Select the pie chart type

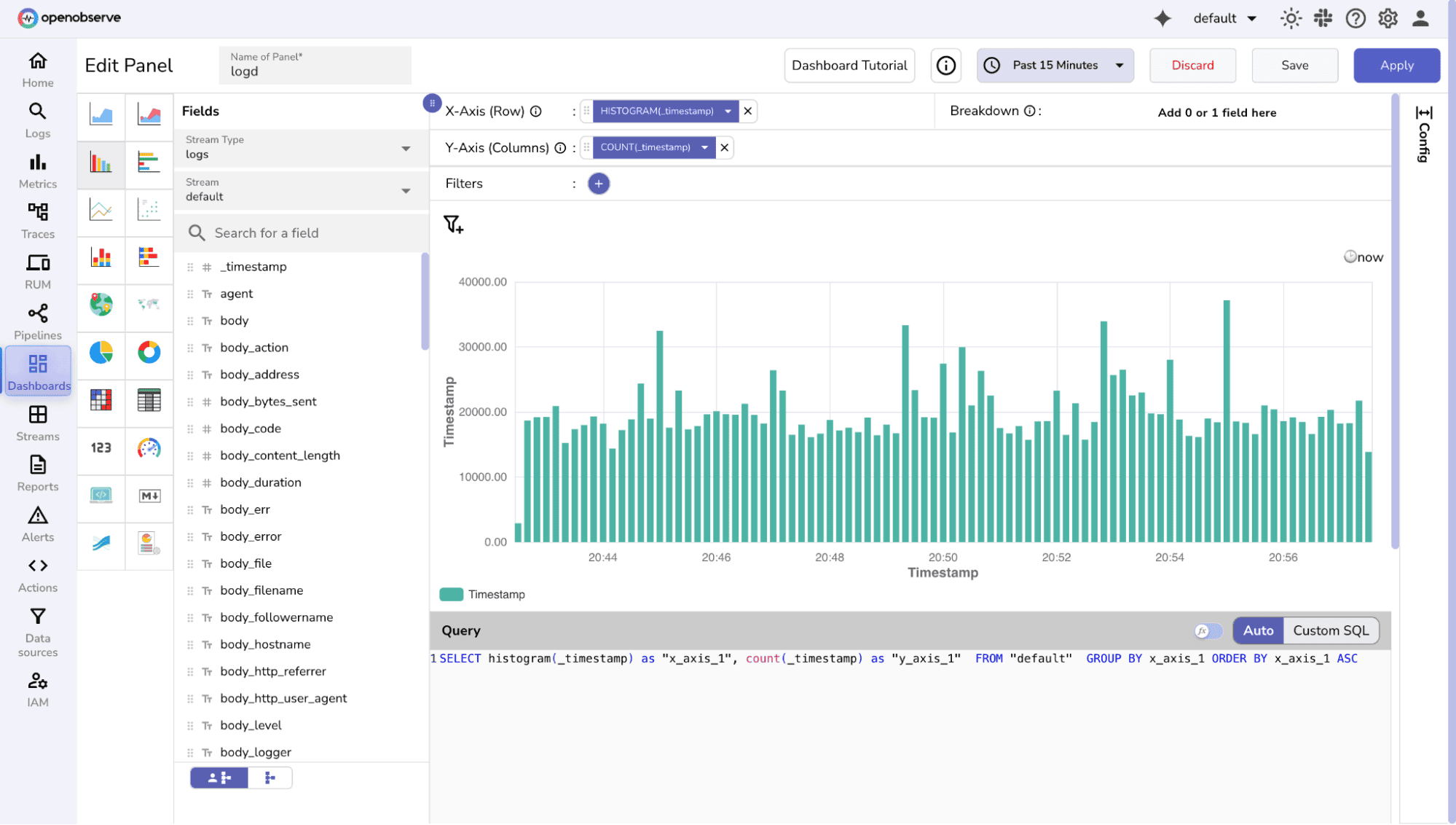[101, 355]
